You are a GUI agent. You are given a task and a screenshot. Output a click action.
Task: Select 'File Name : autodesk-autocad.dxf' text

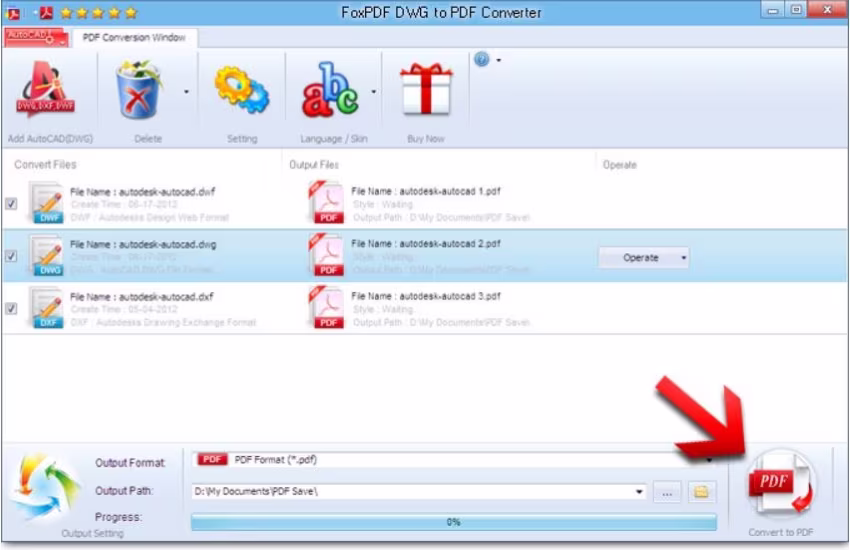click(142, 297)
